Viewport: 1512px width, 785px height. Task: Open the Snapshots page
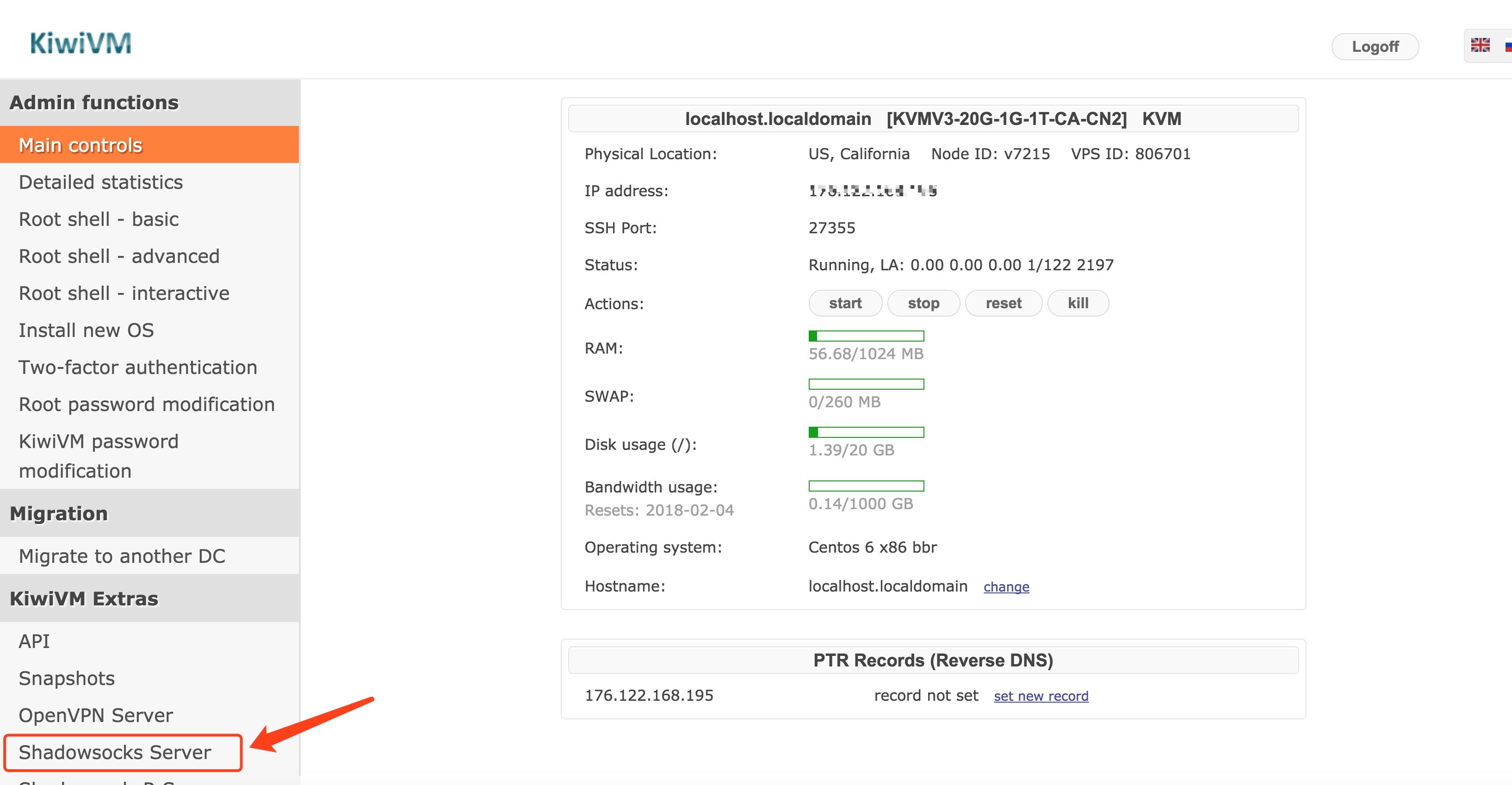click(x=67, y=678)
